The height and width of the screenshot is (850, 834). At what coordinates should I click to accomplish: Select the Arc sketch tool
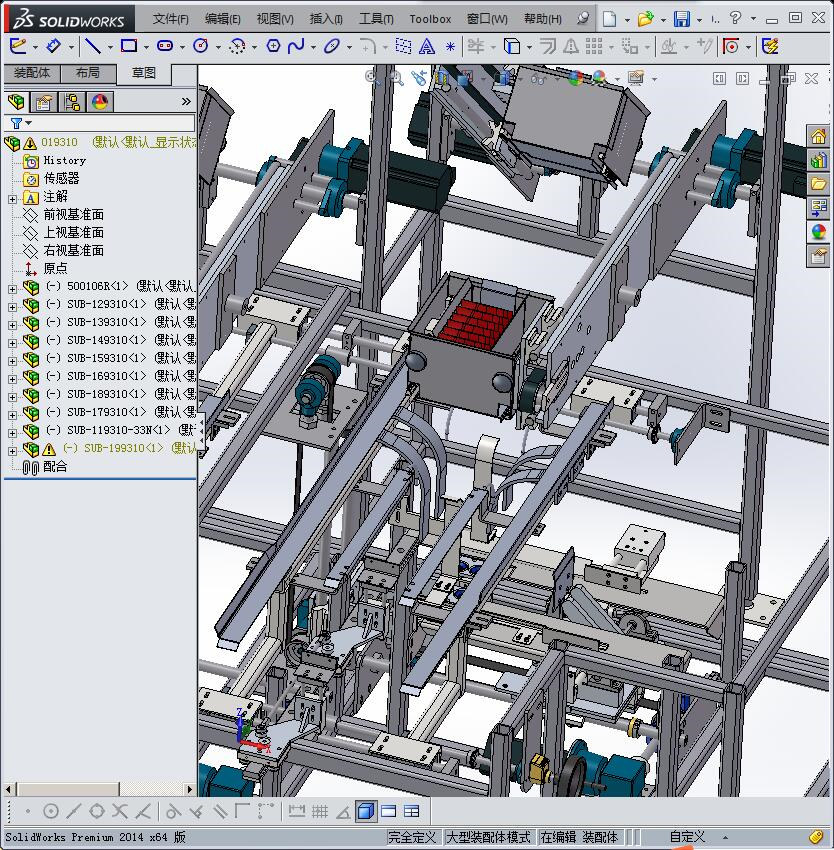click(237, 47)
